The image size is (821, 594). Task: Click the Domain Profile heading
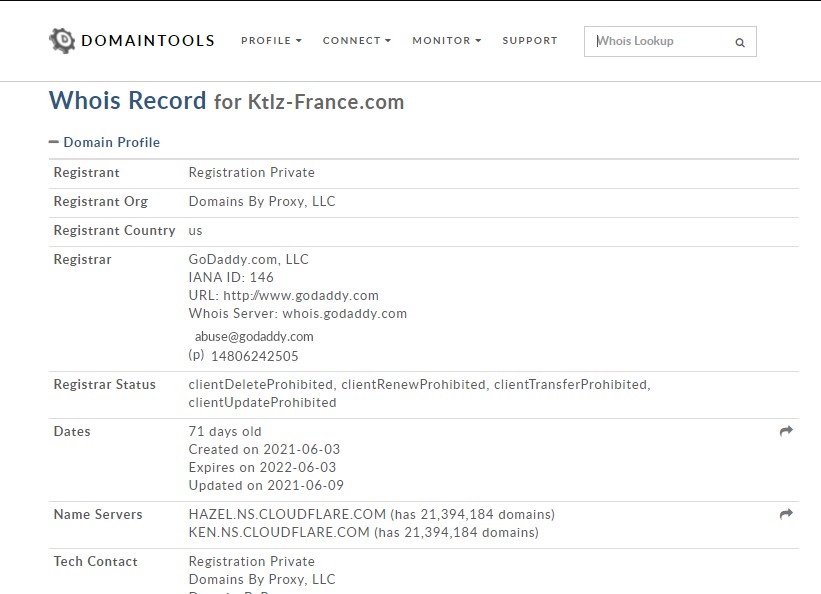111,142
